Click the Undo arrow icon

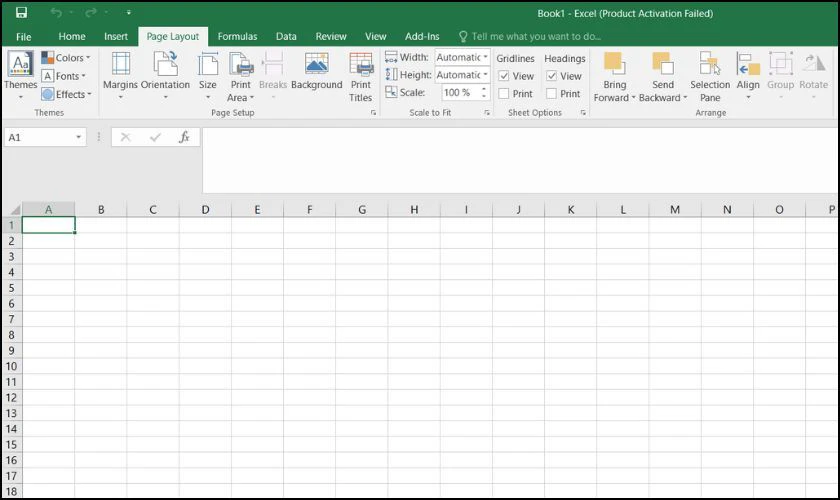[56, 12]
